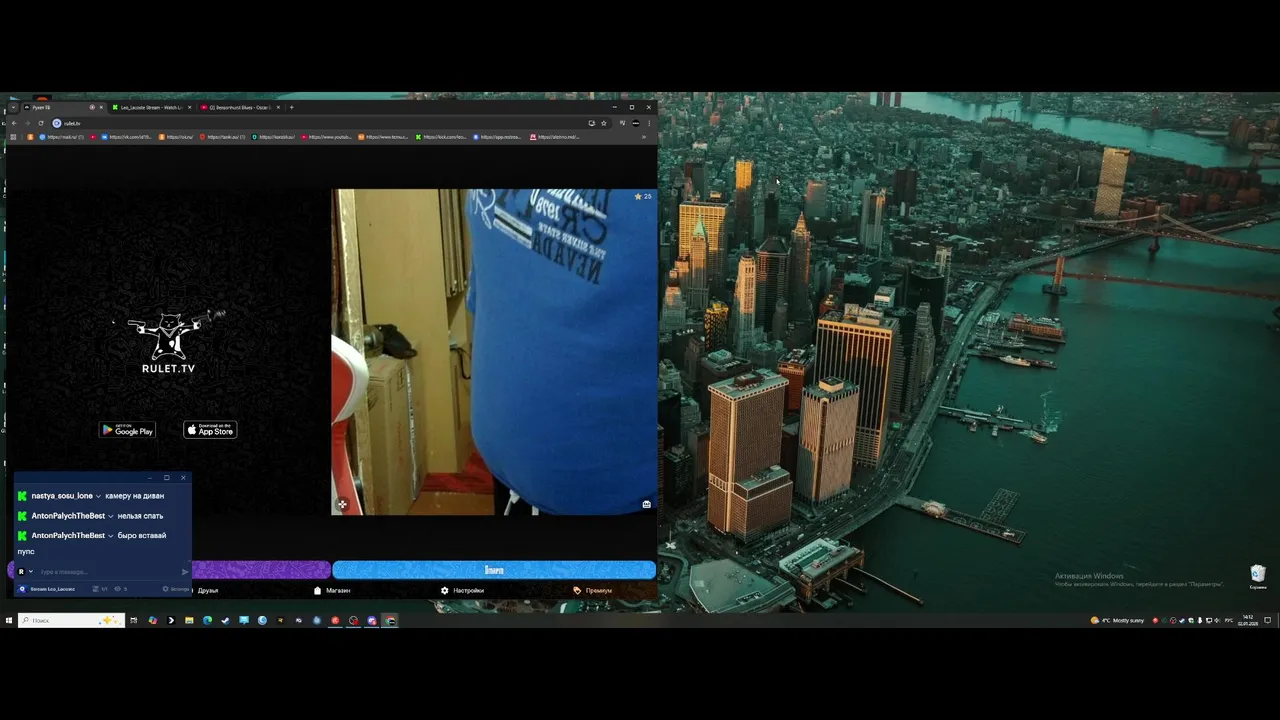Open the vk.com bookmark
The width and height of the screenshot is (1280, 720).
click(124, 137)
